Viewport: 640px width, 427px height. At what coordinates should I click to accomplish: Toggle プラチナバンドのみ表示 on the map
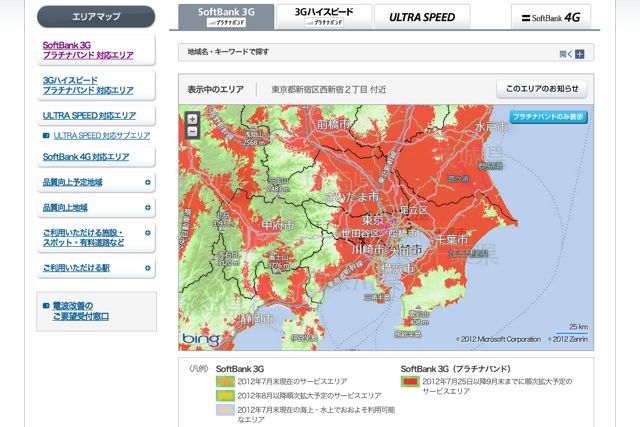point(548,117)
